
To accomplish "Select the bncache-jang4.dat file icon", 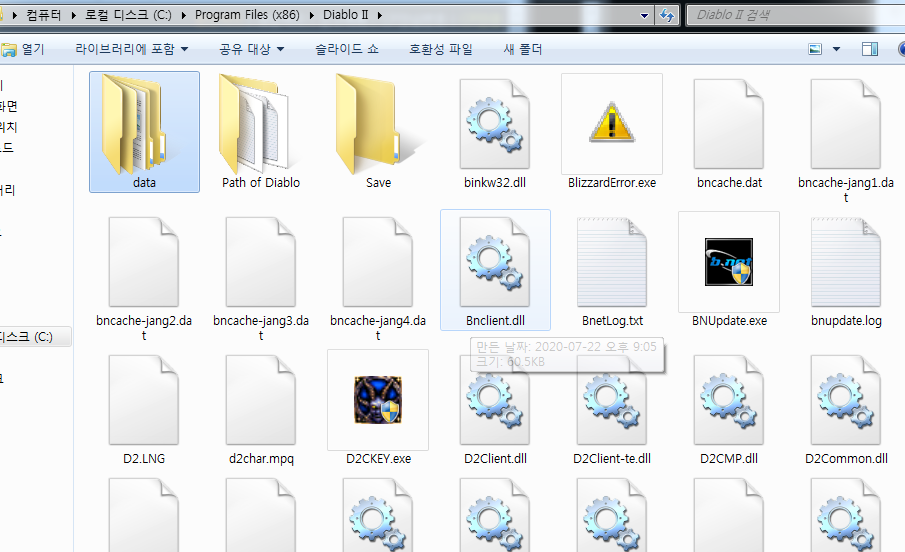I will click(x=378, y=262).
